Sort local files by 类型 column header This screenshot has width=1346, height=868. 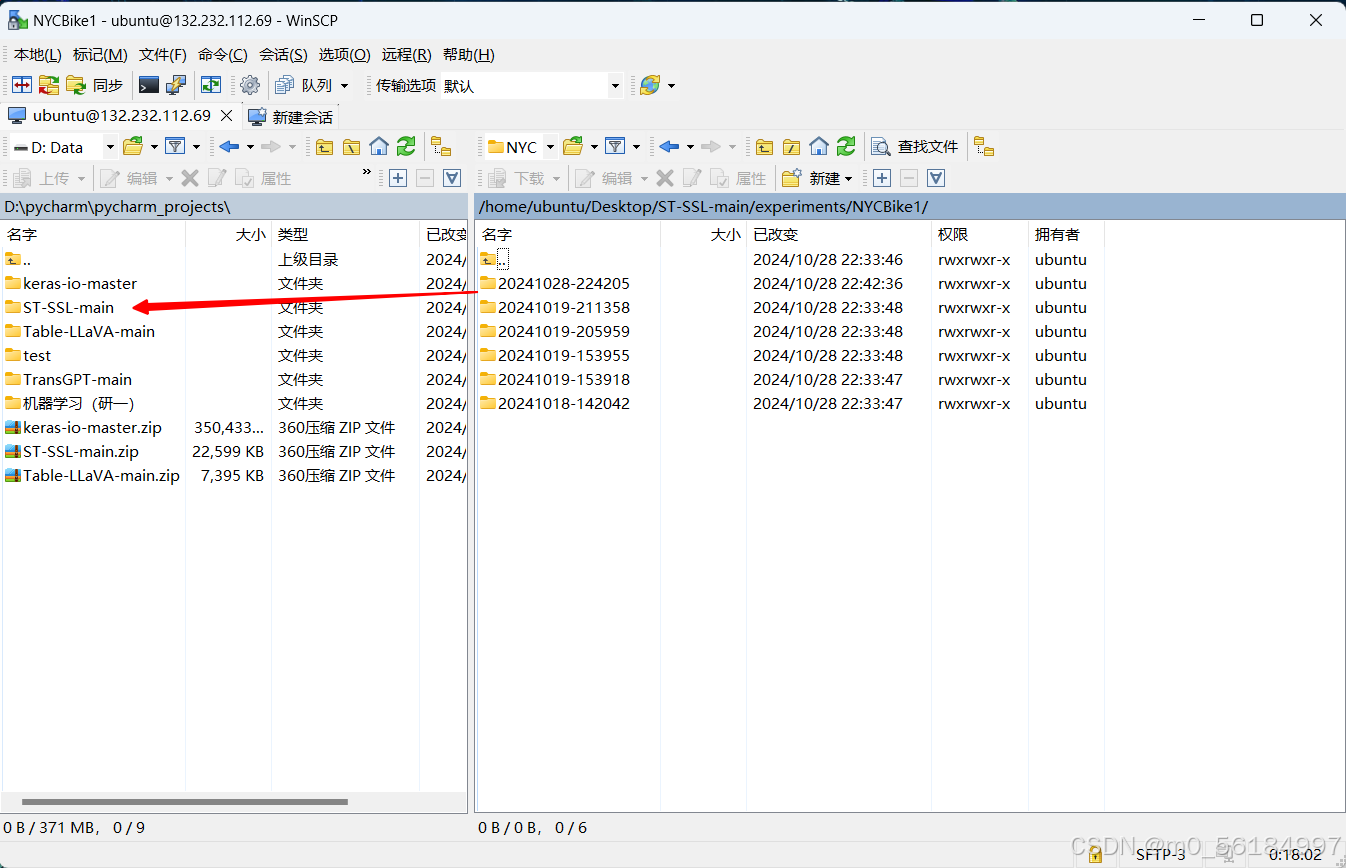pos(345,234)
